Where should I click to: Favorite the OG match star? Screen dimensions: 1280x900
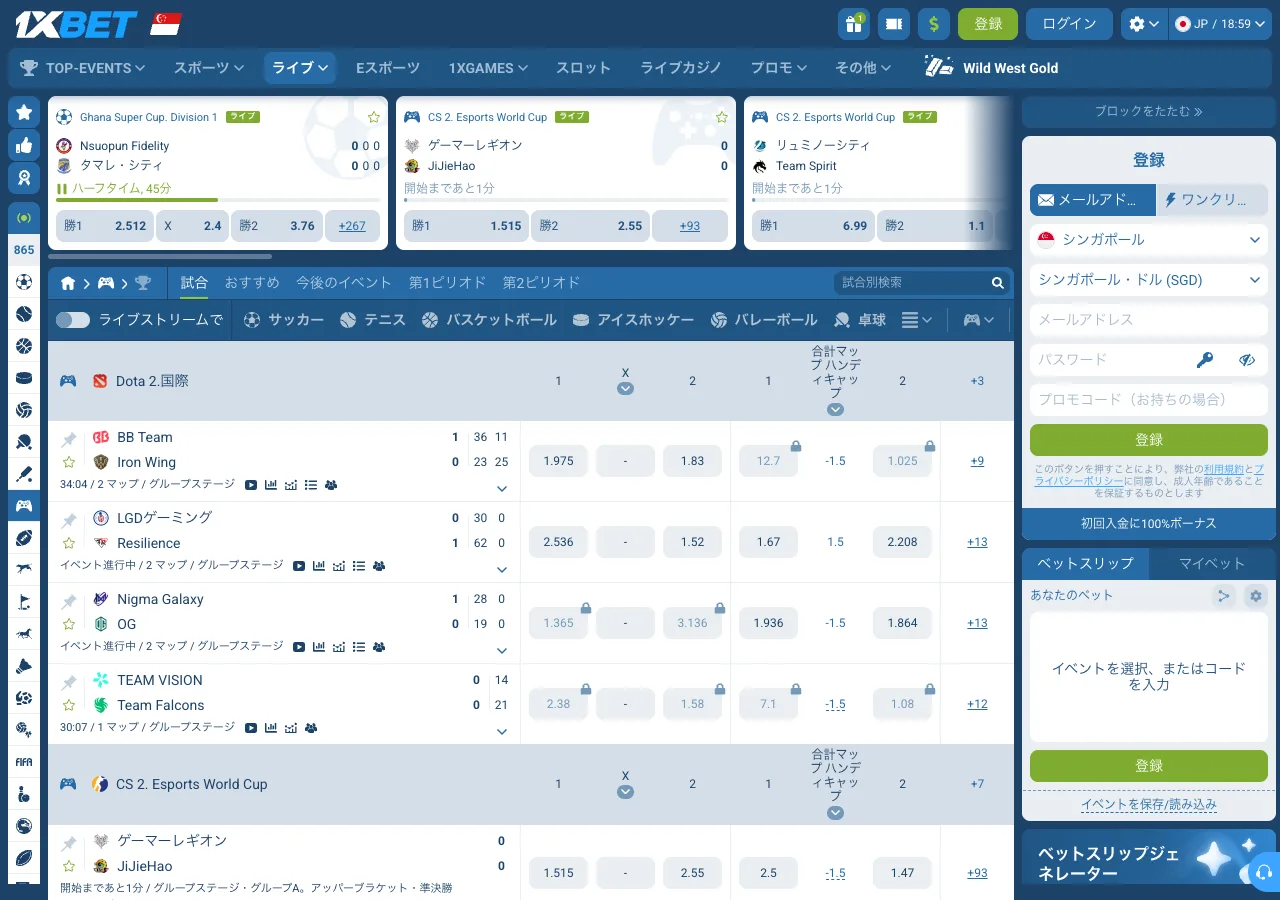pos(69,625)
